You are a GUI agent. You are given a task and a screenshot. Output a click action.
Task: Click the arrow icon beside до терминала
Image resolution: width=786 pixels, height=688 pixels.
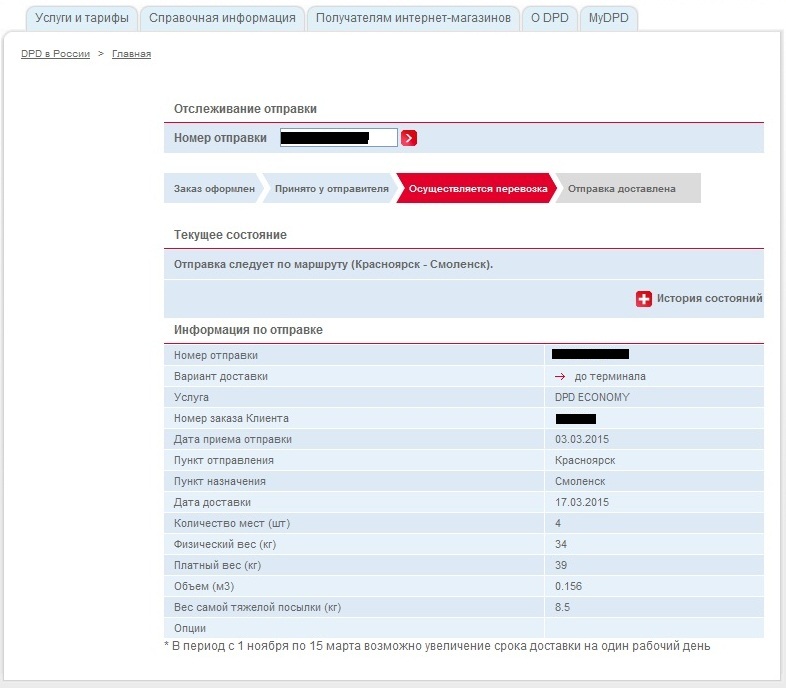[x=560, y=377]
